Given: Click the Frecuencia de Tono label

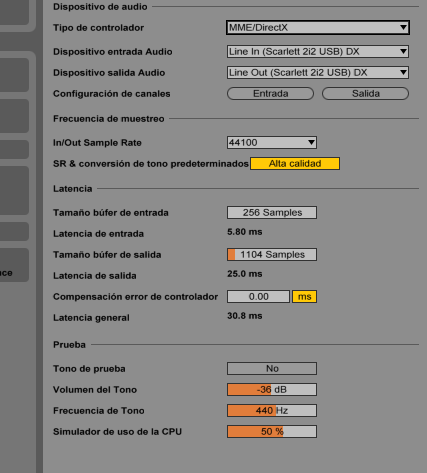Looking at the screenshot, I should click(99, 411).
